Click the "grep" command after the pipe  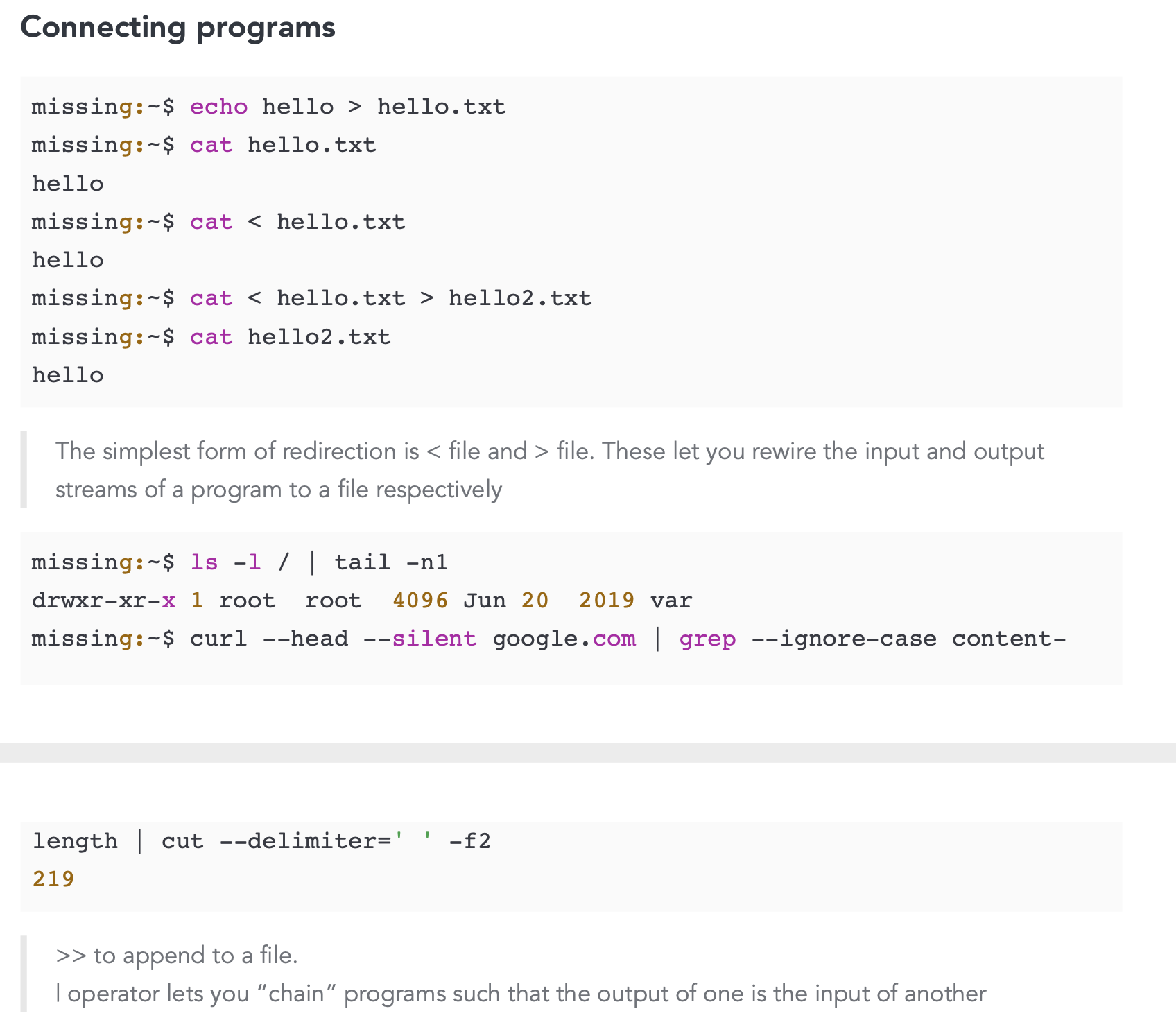tap(707, 639)
